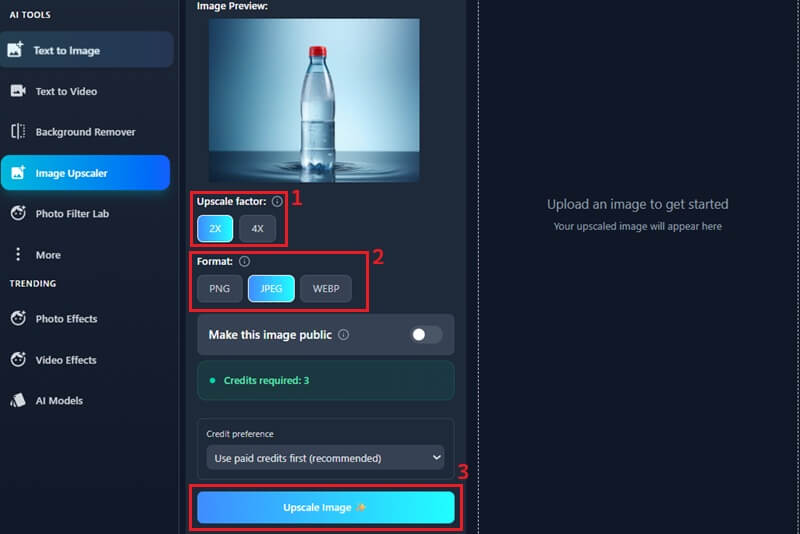Click the Upscale Image button
The width and height of the screenshot is (800, 534).
click(x=326, y=507)
